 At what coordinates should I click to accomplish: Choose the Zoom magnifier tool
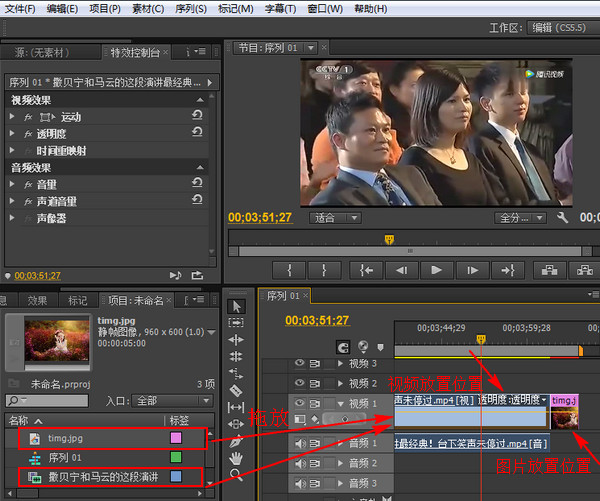tap(236, 475)
